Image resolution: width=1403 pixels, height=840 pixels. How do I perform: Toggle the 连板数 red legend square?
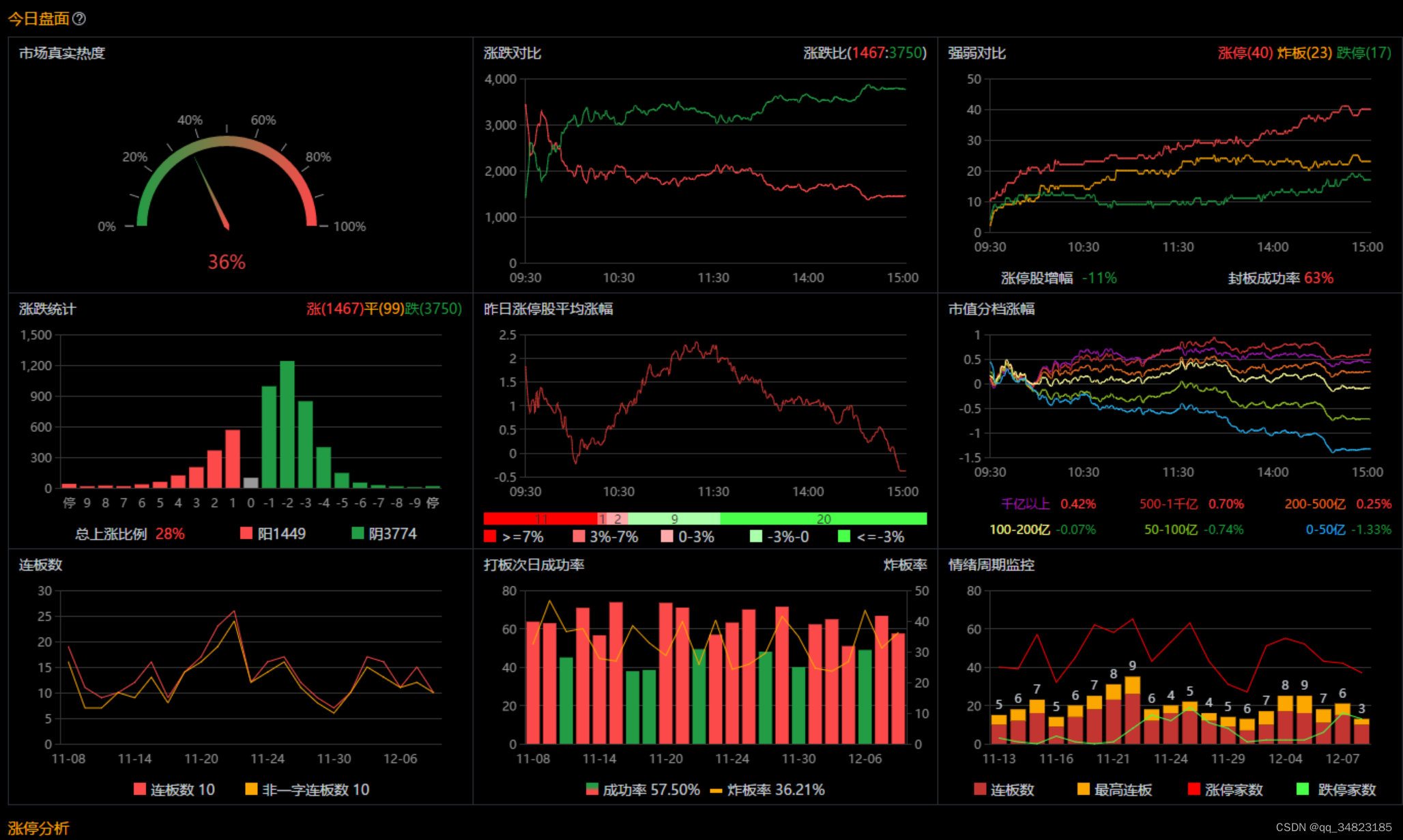coord(140,789)
